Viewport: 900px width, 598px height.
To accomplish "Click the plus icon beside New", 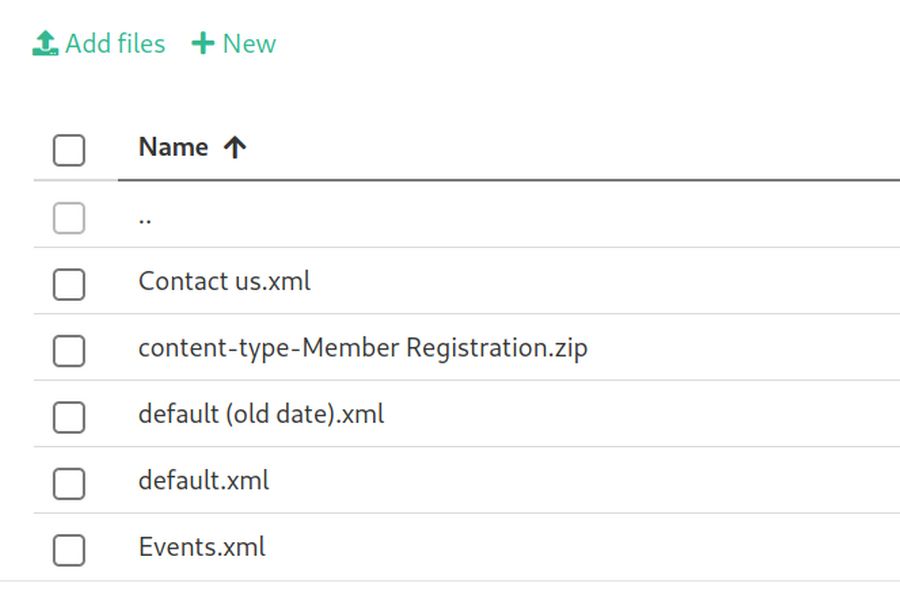I will pos(203,44).
